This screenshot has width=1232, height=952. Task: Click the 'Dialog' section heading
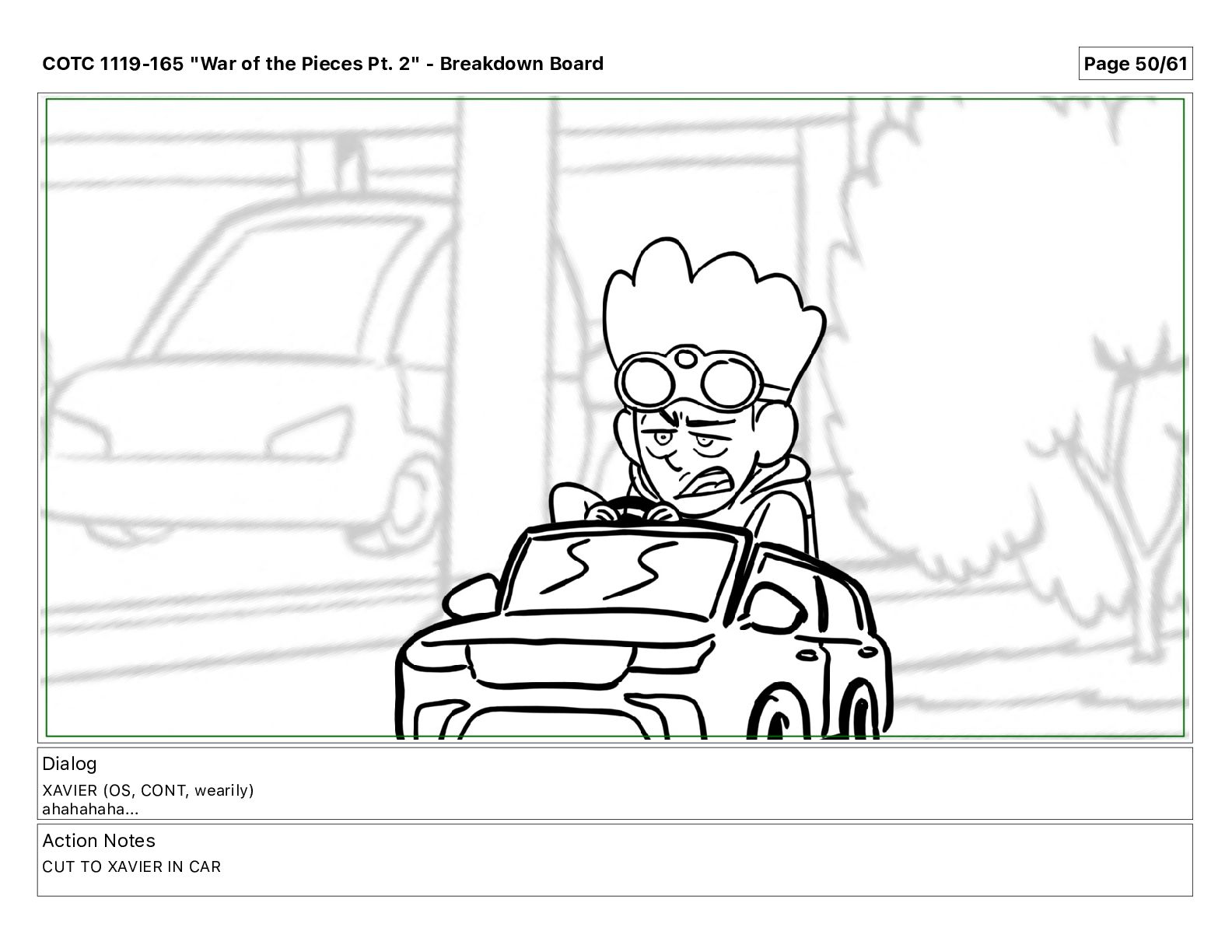coord(69,764)
